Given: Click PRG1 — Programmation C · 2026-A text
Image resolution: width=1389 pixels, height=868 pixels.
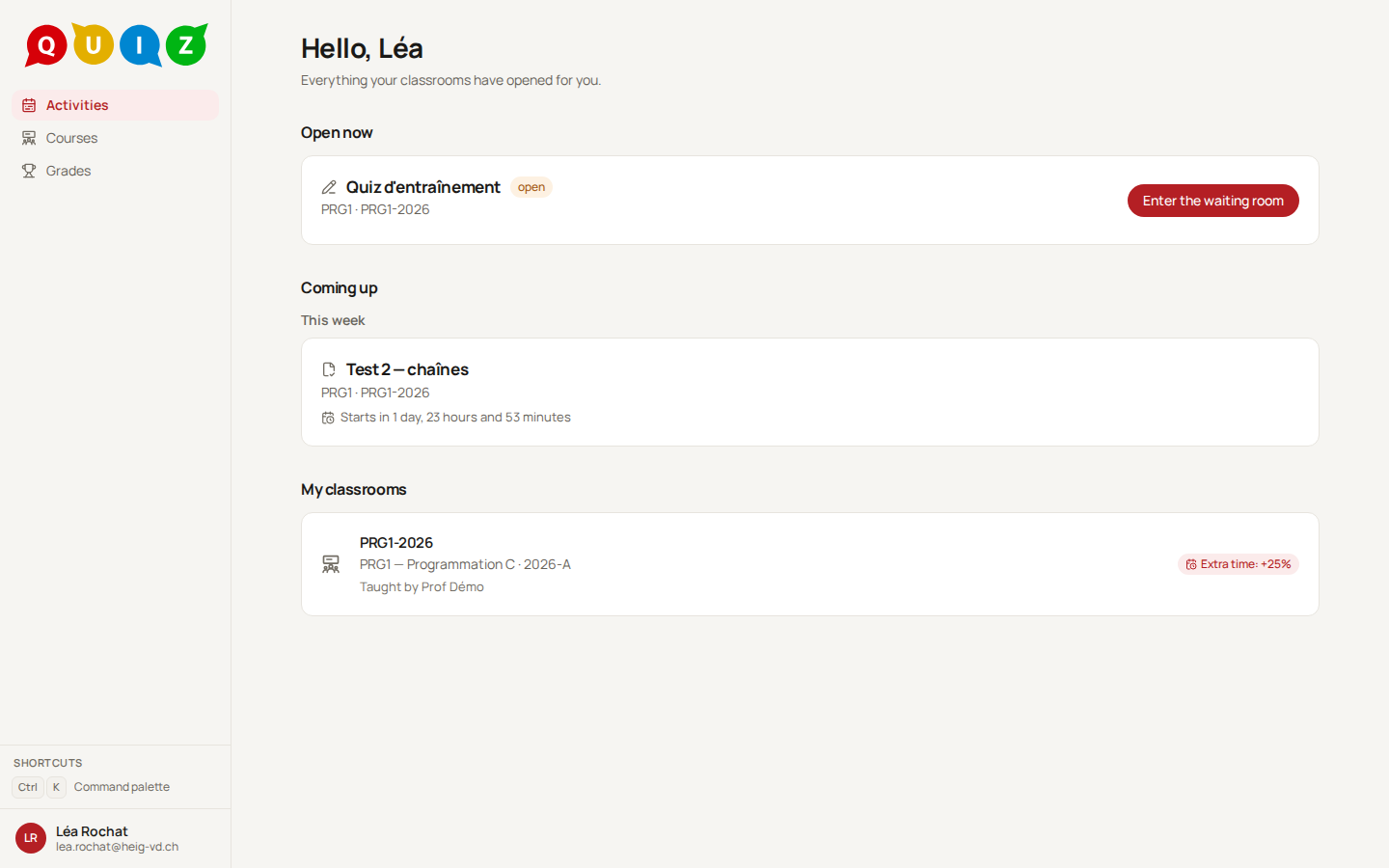Looking at the screenshot, I should tap(465, 564).
